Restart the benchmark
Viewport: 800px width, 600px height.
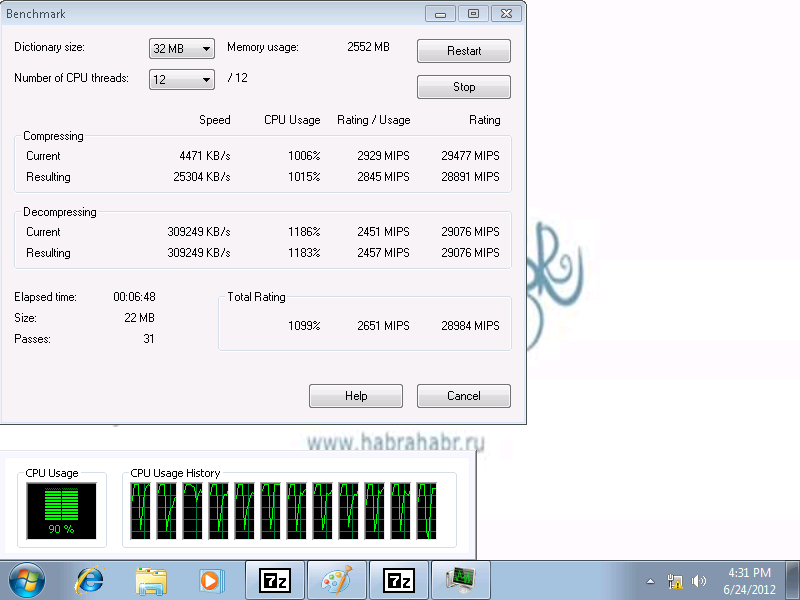click(464, 51)
